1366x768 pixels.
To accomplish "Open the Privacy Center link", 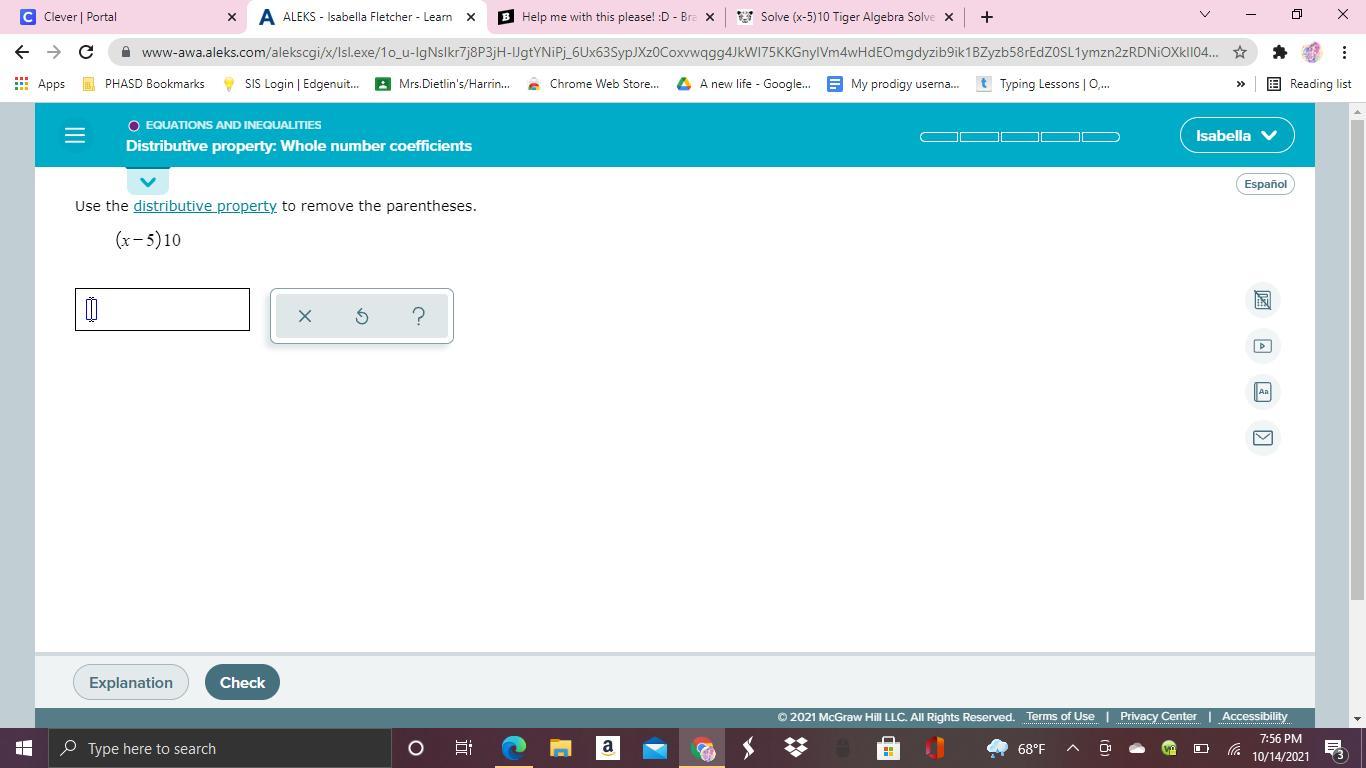I will (1158, 716).
